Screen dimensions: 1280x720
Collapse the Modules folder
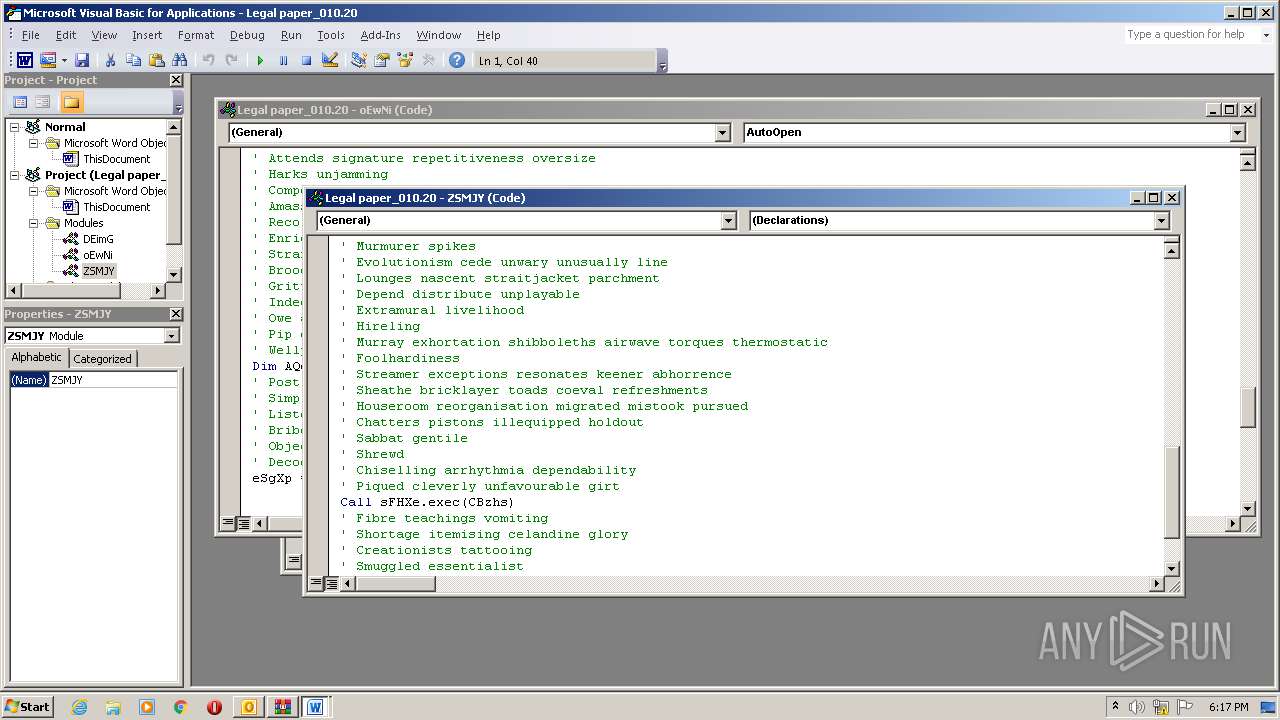pos(33,223)
